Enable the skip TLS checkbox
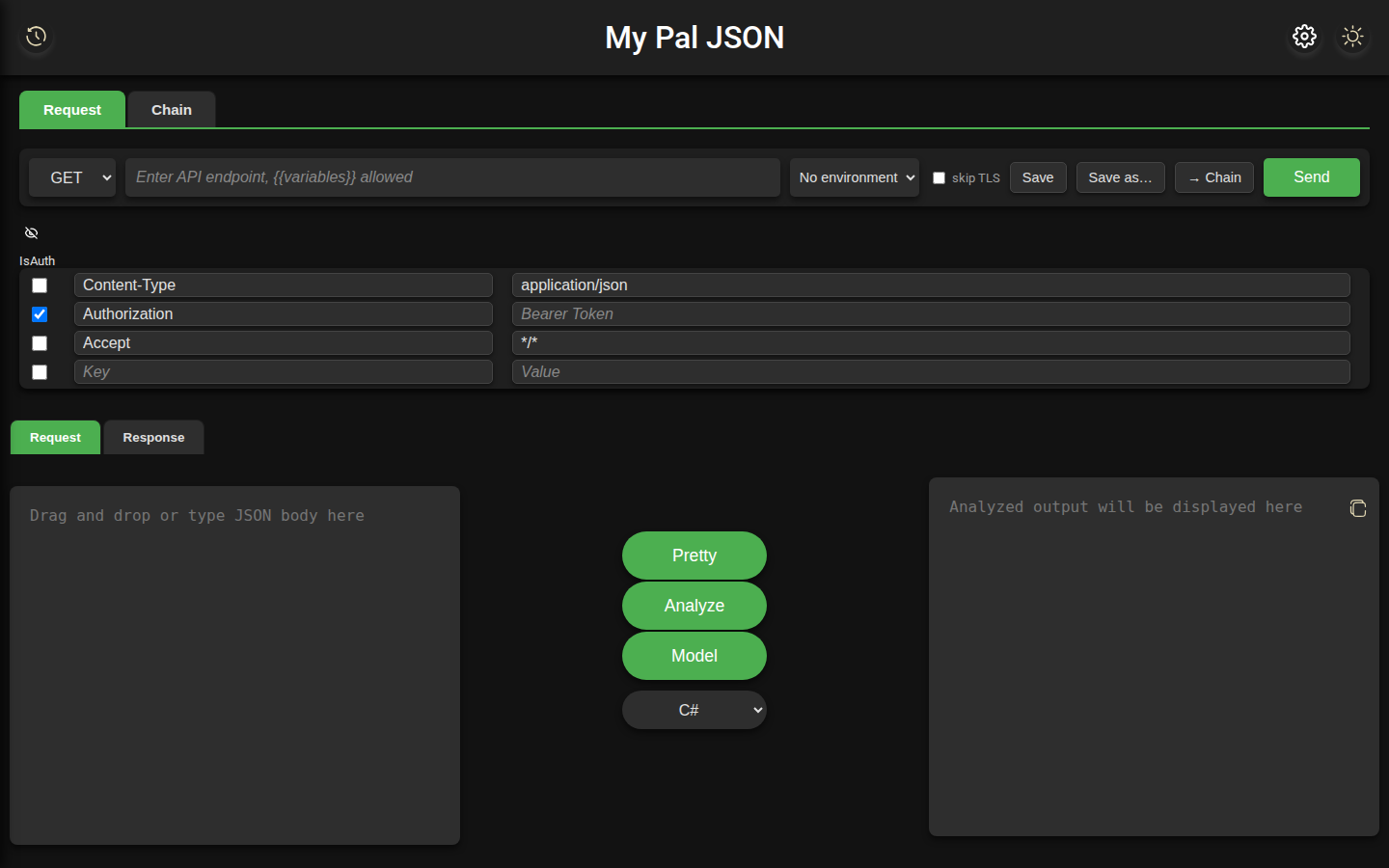The height and width of the screenshot is (868, 1389). click(939, 177)
